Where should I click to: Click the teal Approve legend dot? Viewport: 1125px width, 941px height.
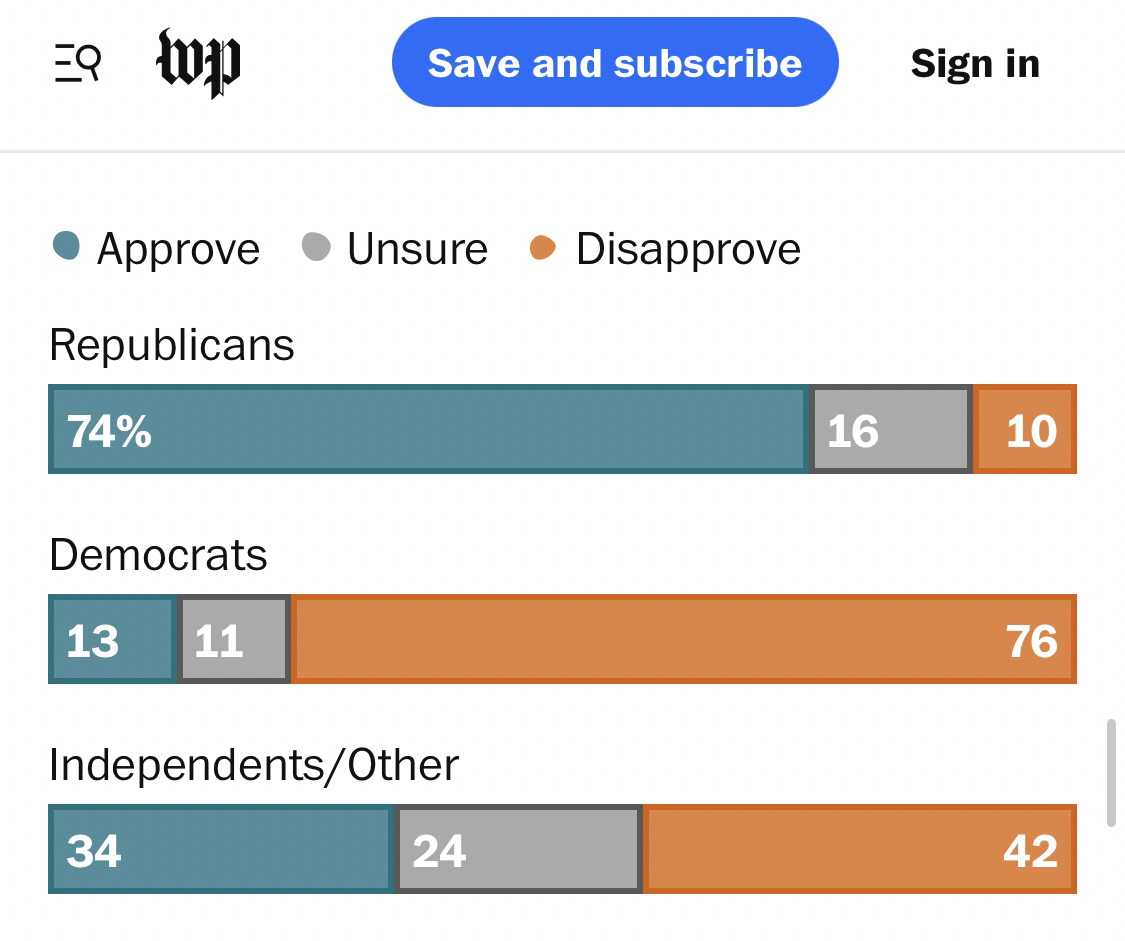[x=66, y=246]
